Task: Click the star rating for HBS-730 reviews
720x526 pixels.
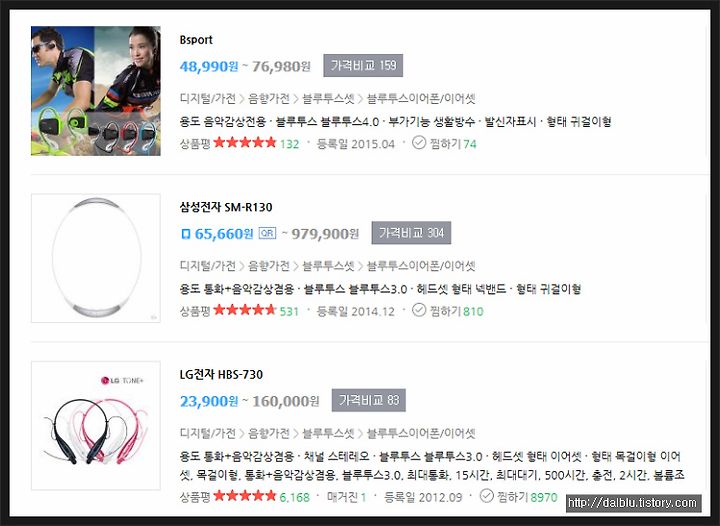Action: tap(245, 496)
